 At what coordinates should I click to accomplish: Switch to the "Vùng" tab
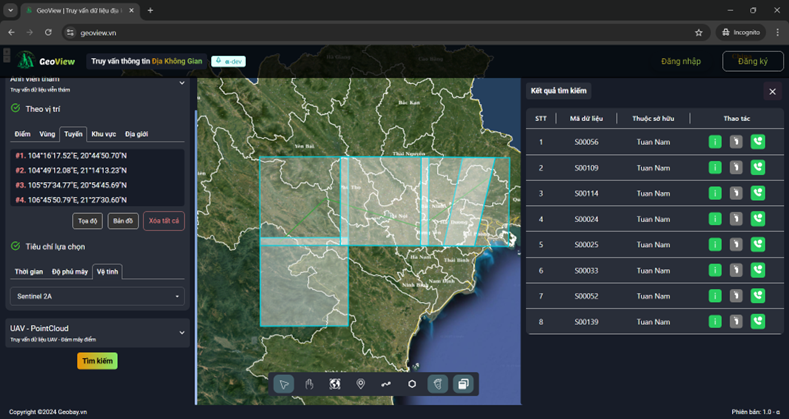46,133
